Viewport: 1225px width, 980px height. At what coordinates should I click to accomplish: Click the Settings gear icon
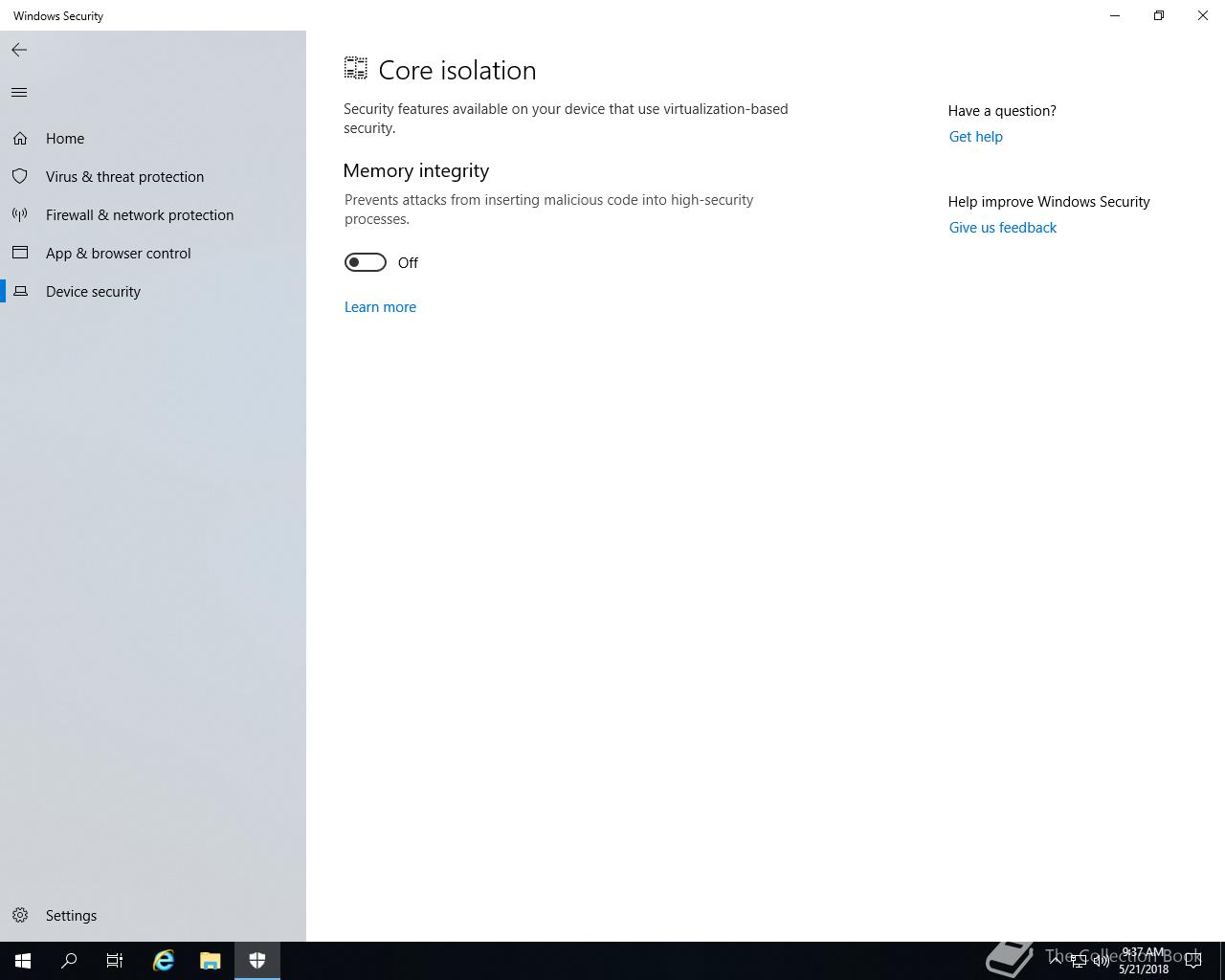pyautogui.click(x=20, y=915)
